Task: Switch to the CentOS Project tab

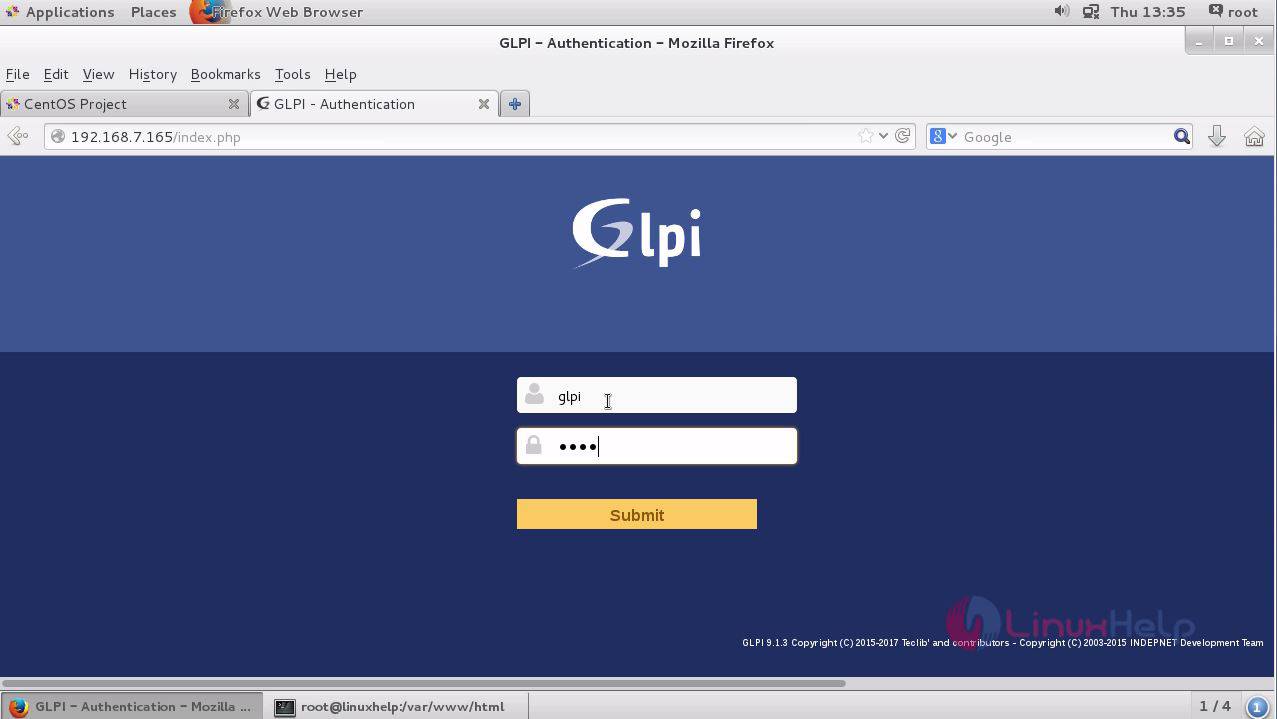Action: point(123,104)
